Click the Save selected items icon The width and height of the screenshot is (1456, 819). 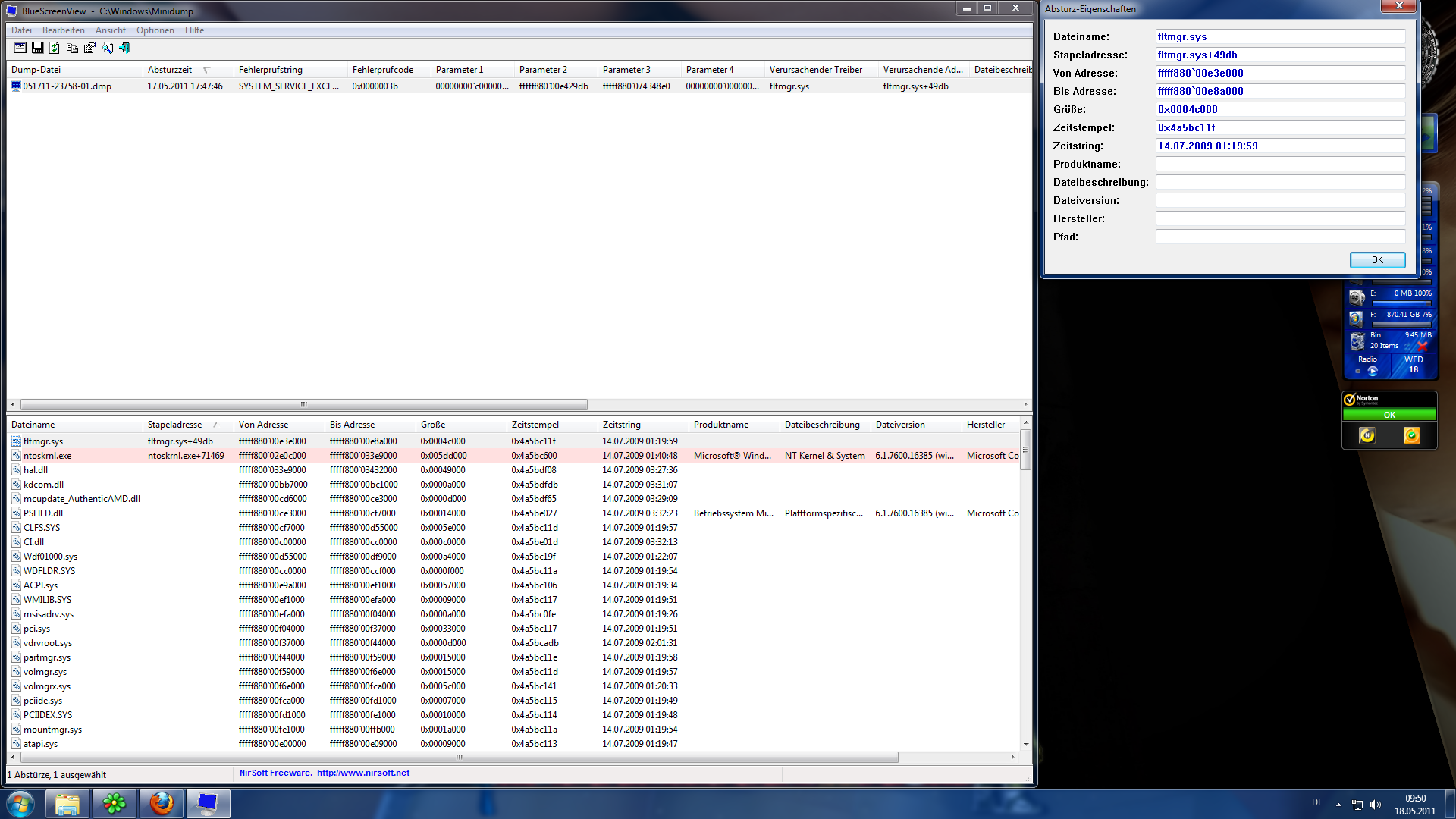pyautogui.click(x=37, y=48)
